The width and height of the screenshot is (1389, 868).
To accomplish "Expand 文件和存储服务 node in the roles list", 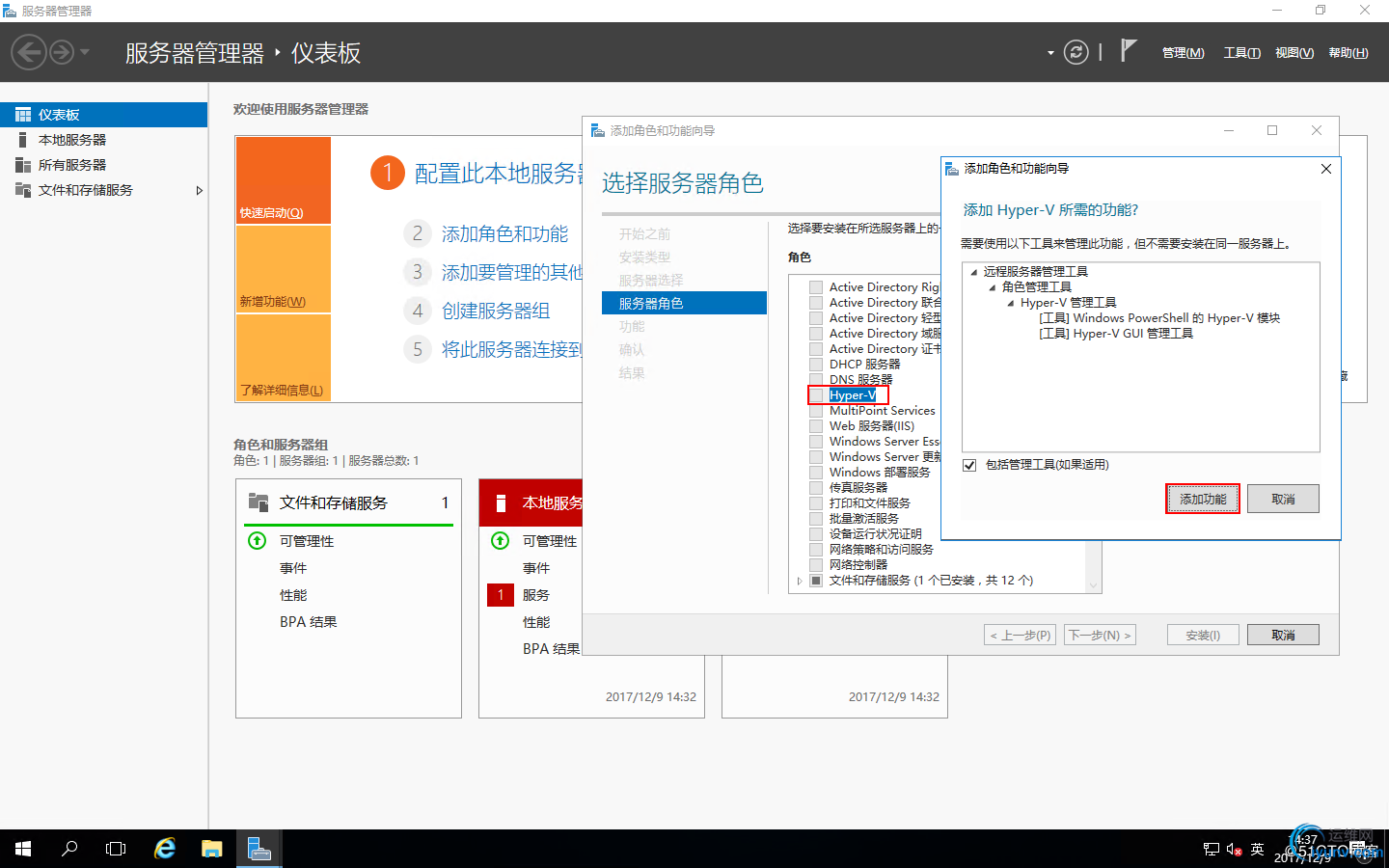I will coord(800,581).
